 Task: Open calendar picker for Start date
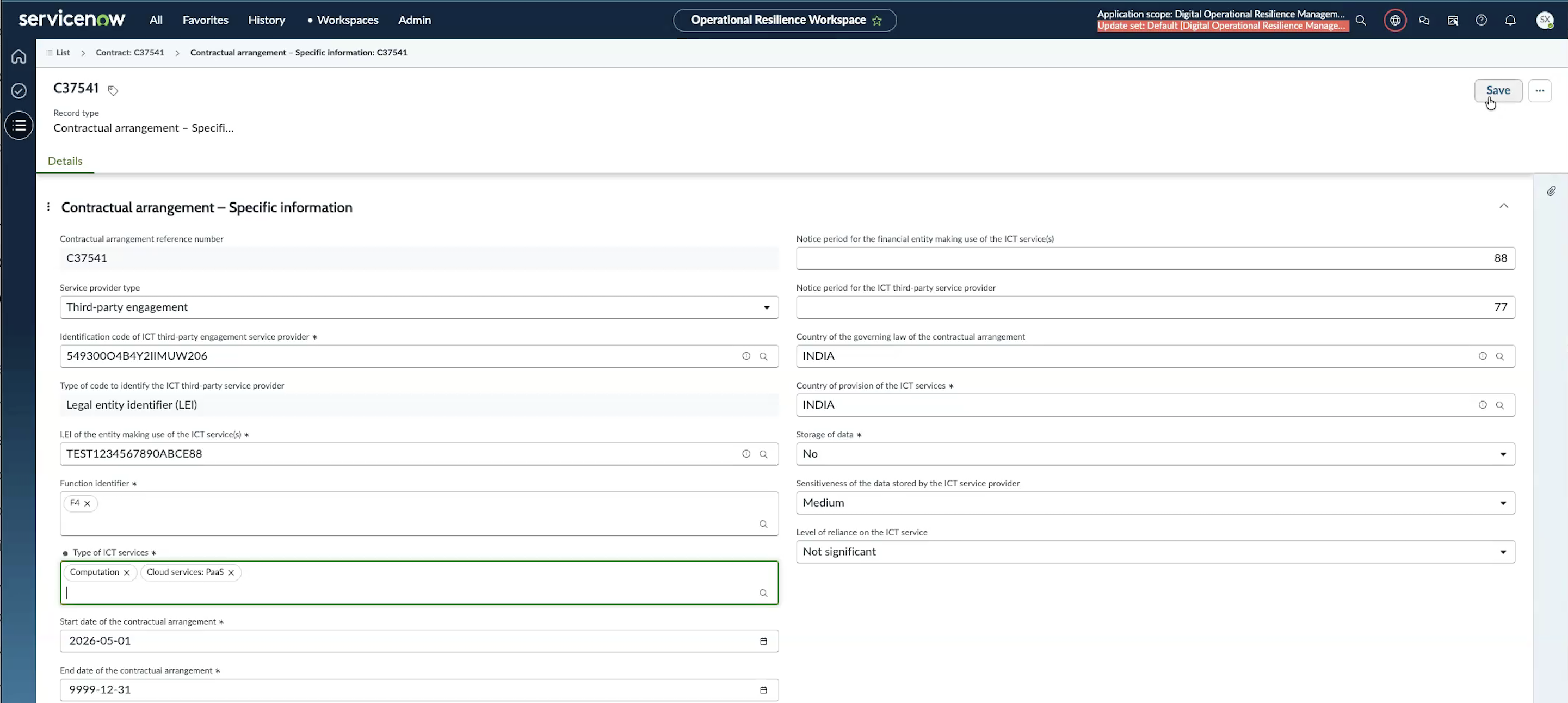click(x=763, y=641)
